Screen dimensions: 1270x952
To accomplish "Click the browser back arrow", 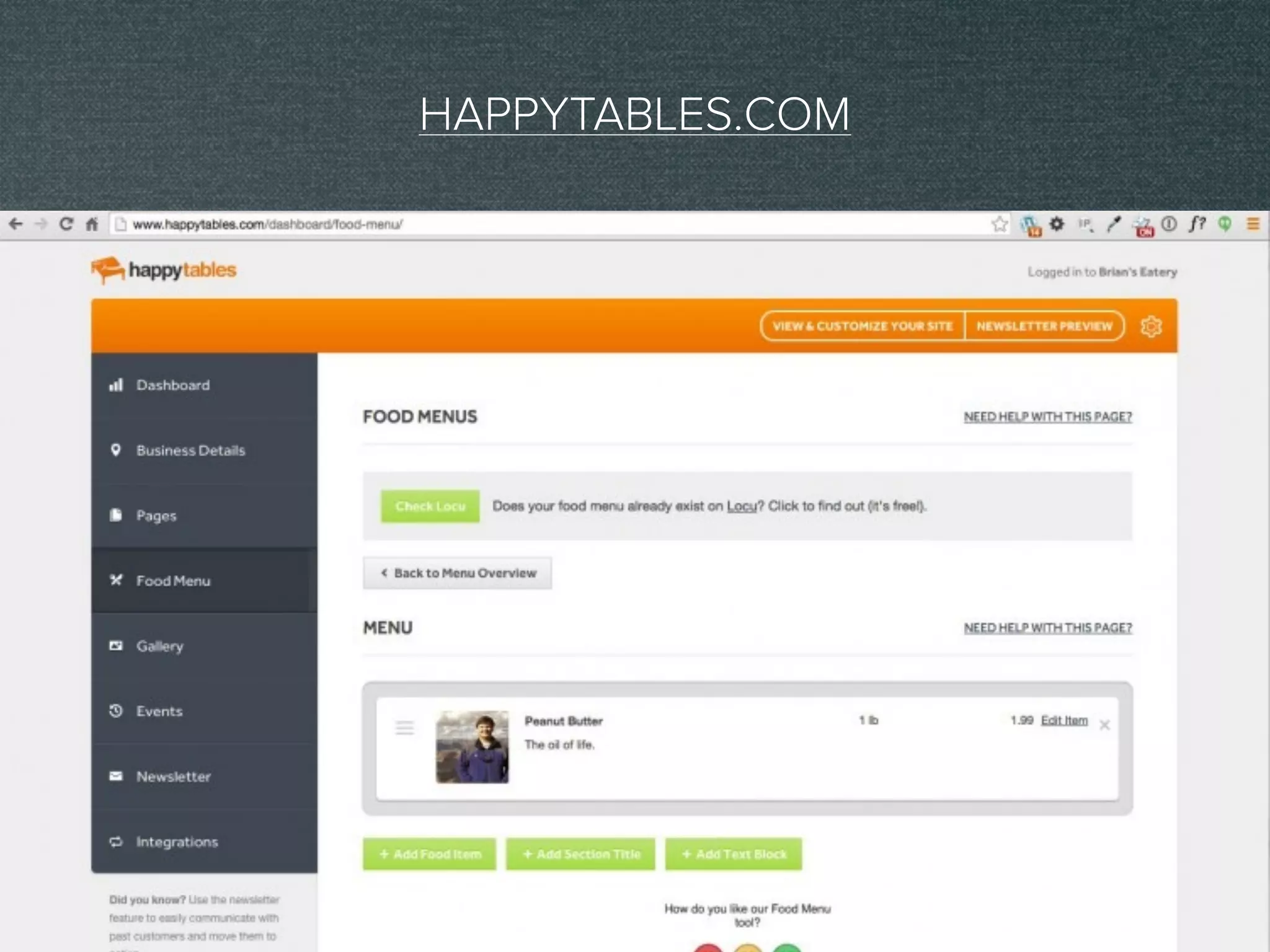I will pyautogui.click(x=16, y=224).
